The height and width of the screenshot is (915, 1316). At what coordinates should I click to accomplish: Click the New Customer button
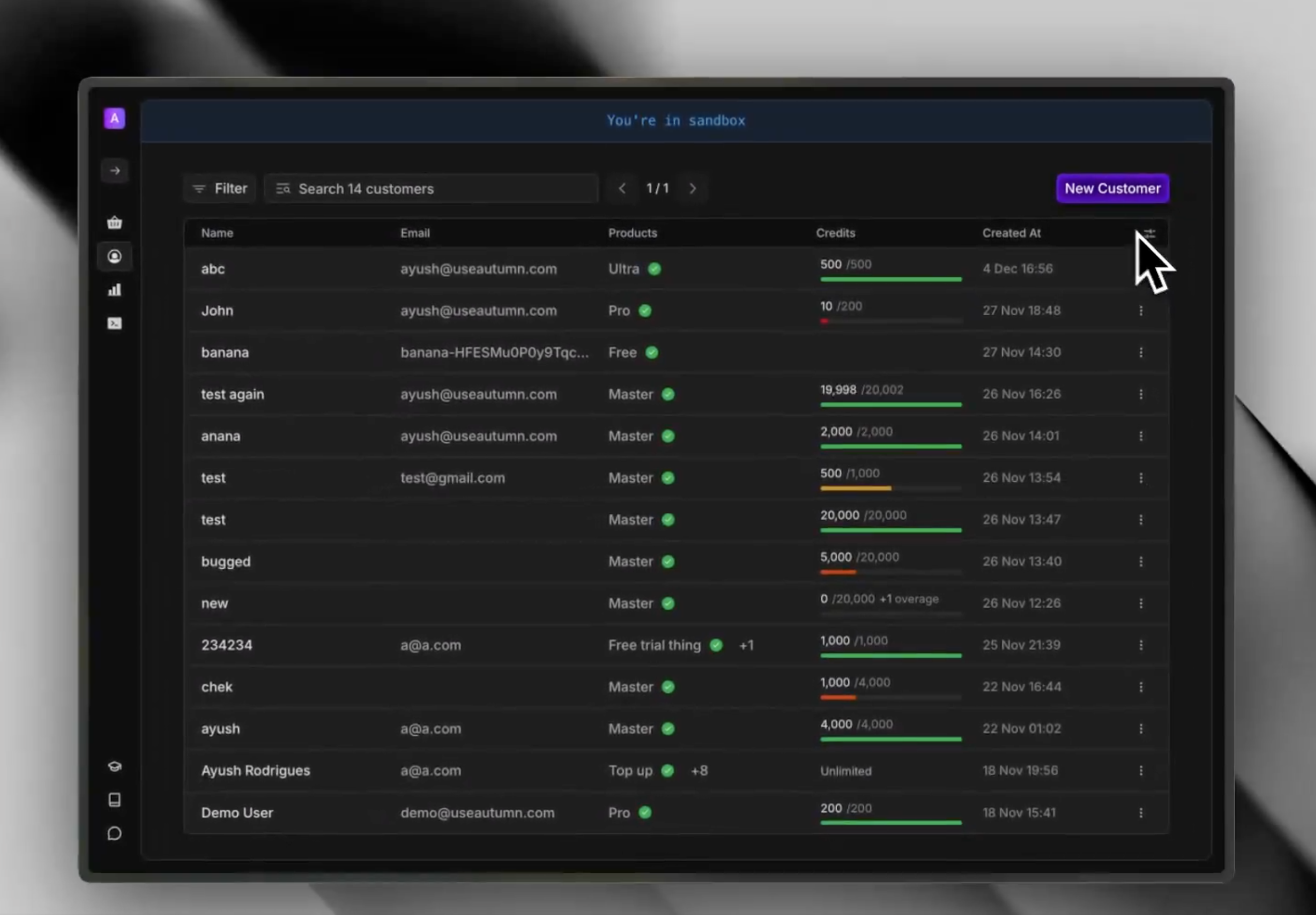tap(1112, 189)
